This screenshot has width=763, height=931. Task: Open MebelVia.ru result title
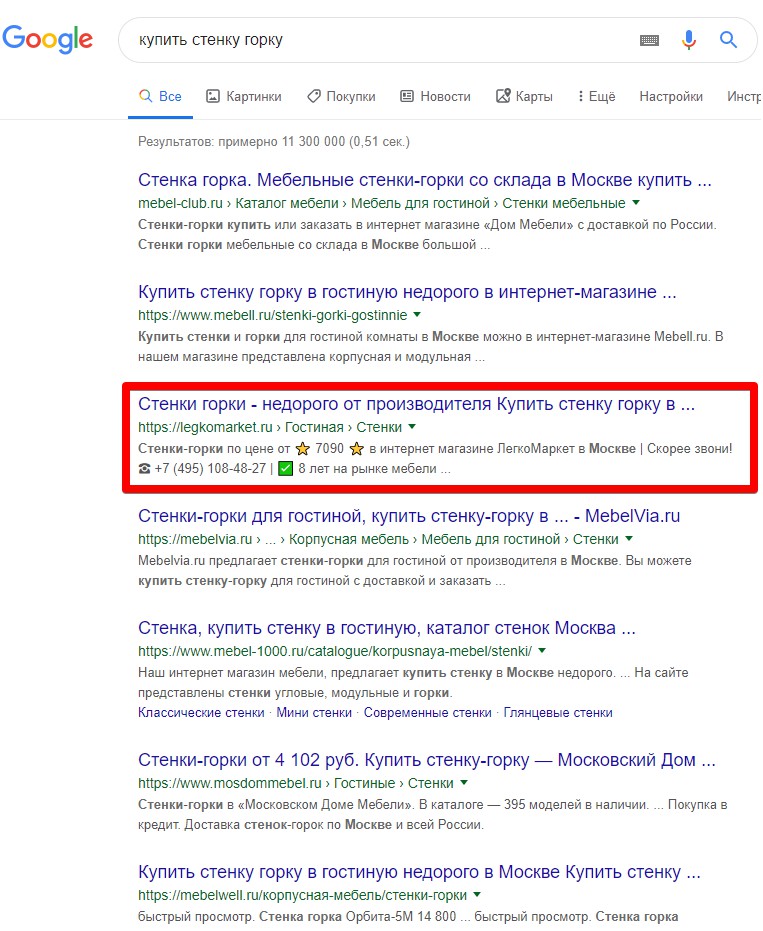coord(409,516)
